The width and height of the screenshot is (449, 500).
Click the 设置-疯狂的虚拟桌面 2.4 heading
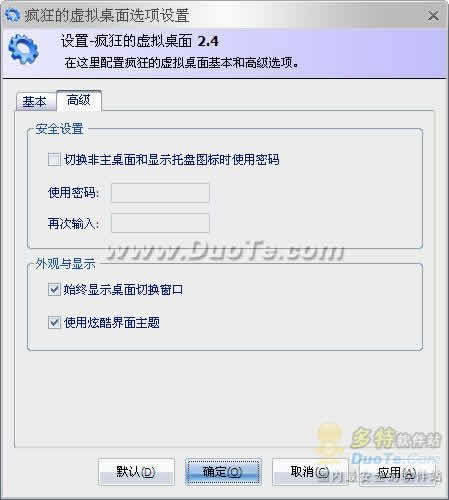(140, 41)
